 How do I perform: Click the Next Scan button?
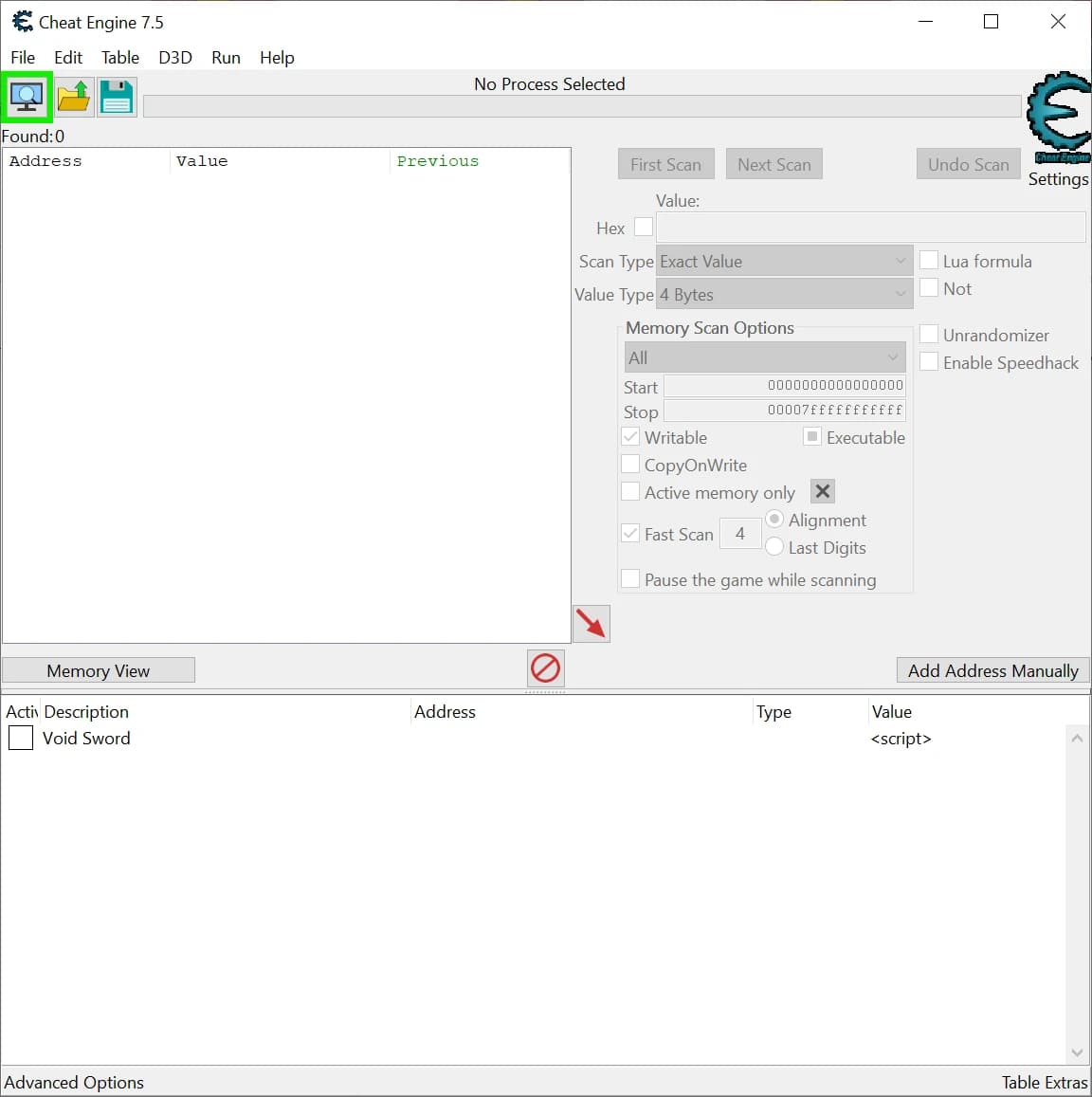[x=773, y=164]
